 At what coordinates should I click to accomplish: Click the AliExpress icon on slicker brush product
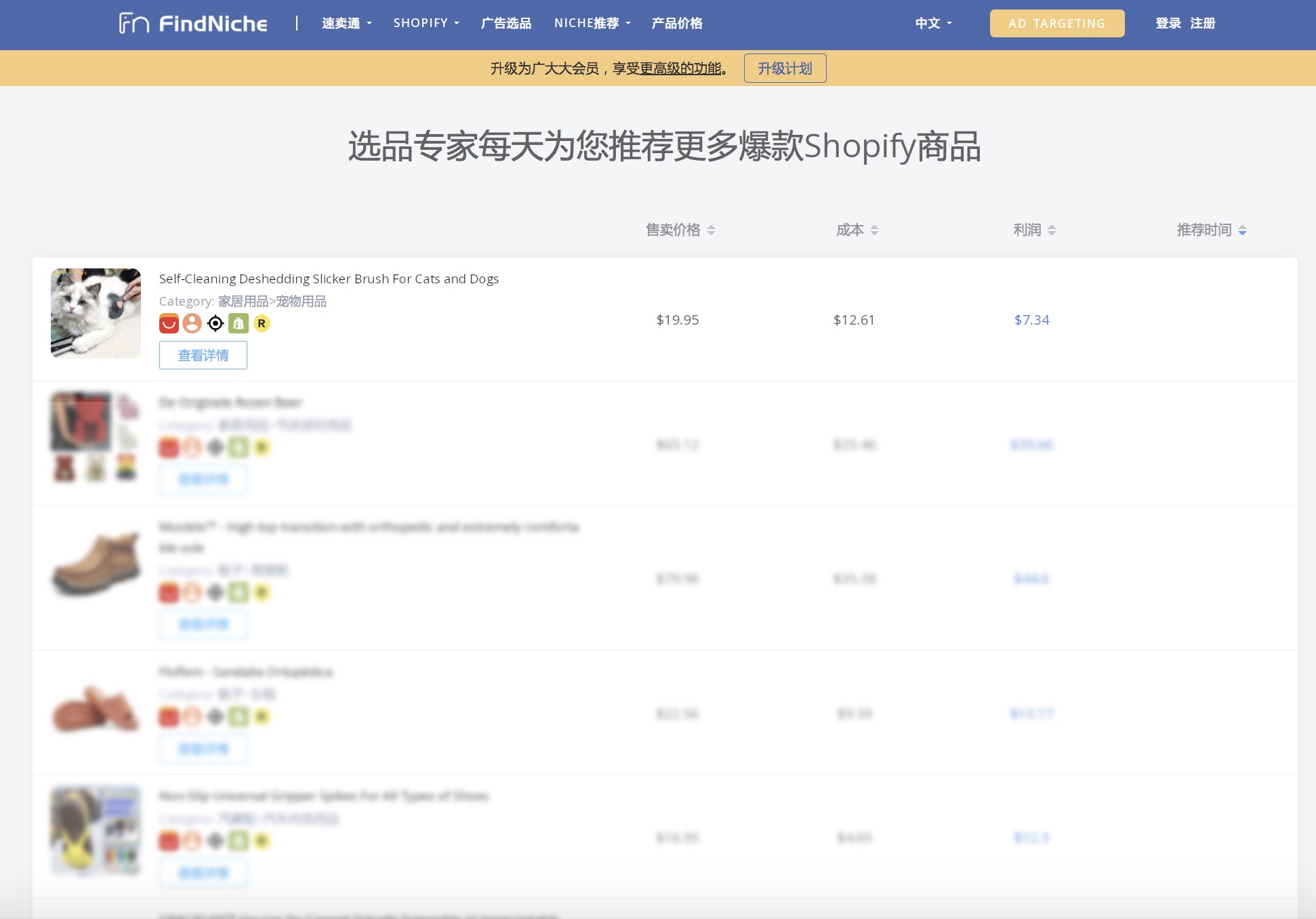tap(169, 323)
